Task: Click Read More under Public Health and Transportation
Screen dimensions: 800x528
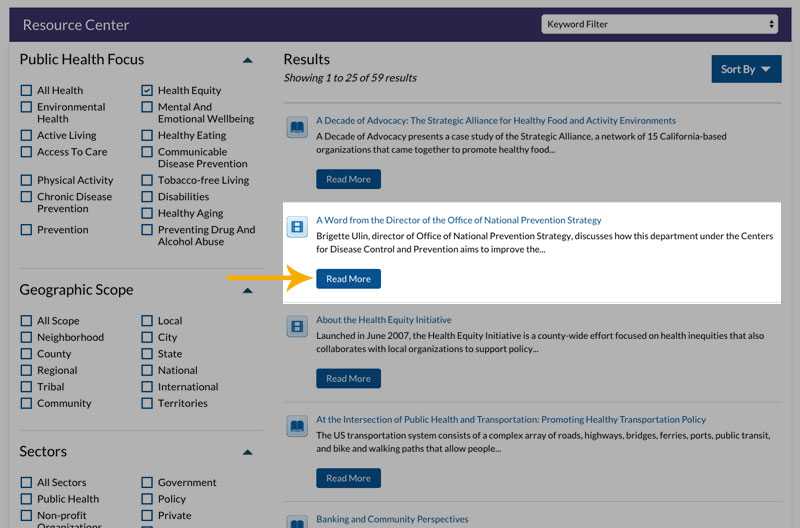Action: 348,478
